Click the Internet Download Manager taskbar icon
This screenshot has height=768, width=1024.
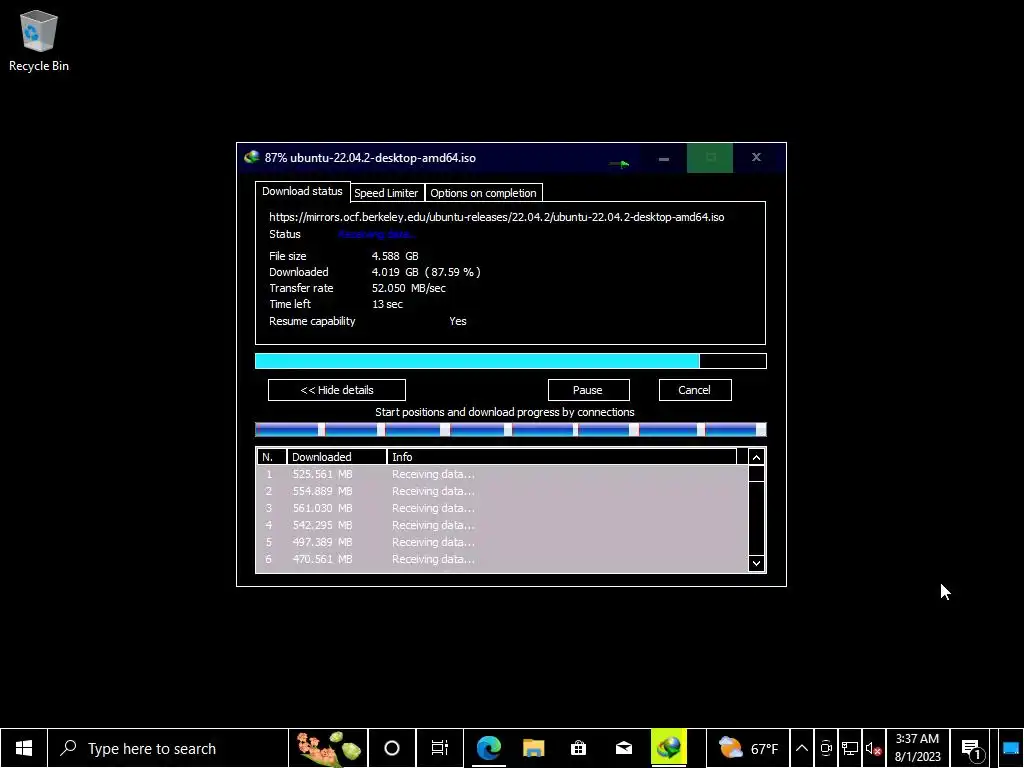tap(669, 748)
